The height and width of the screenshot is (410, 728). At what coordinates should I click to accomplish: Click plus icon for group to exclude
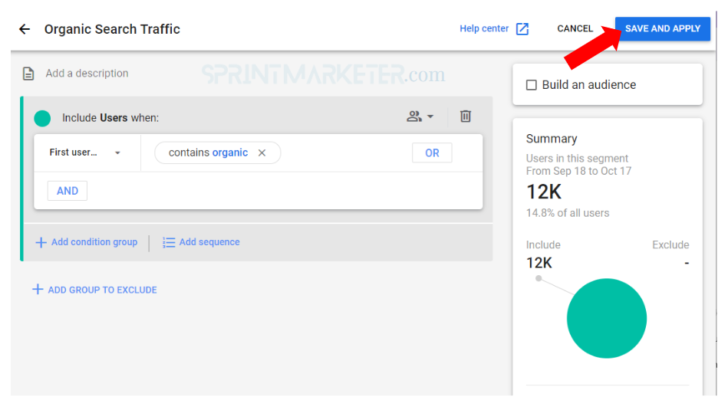[38, 290]
